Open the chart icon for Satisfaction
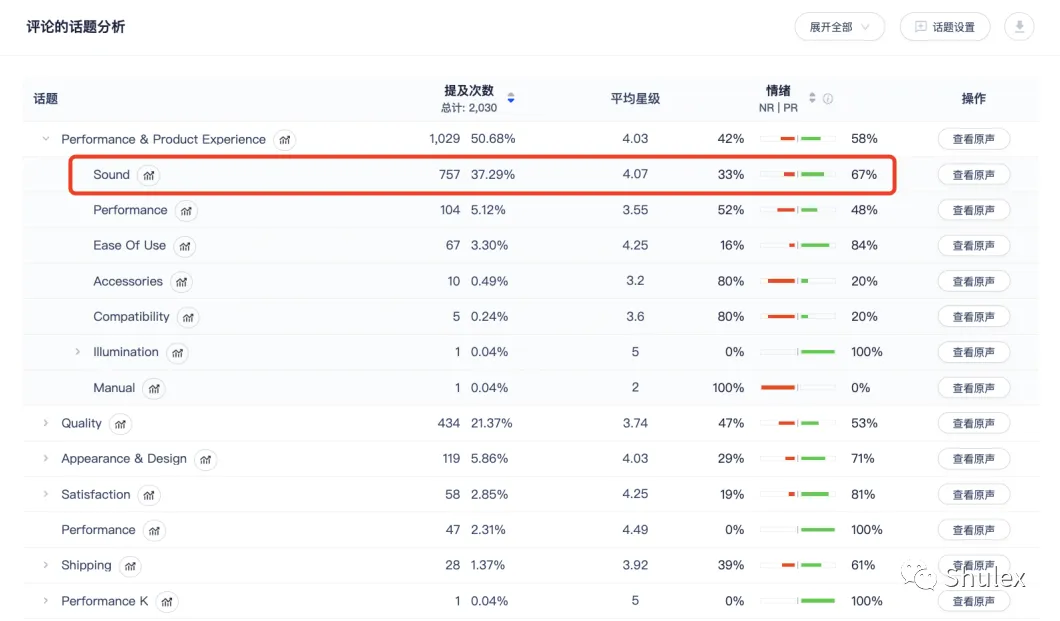 click(x=149, y=495)
